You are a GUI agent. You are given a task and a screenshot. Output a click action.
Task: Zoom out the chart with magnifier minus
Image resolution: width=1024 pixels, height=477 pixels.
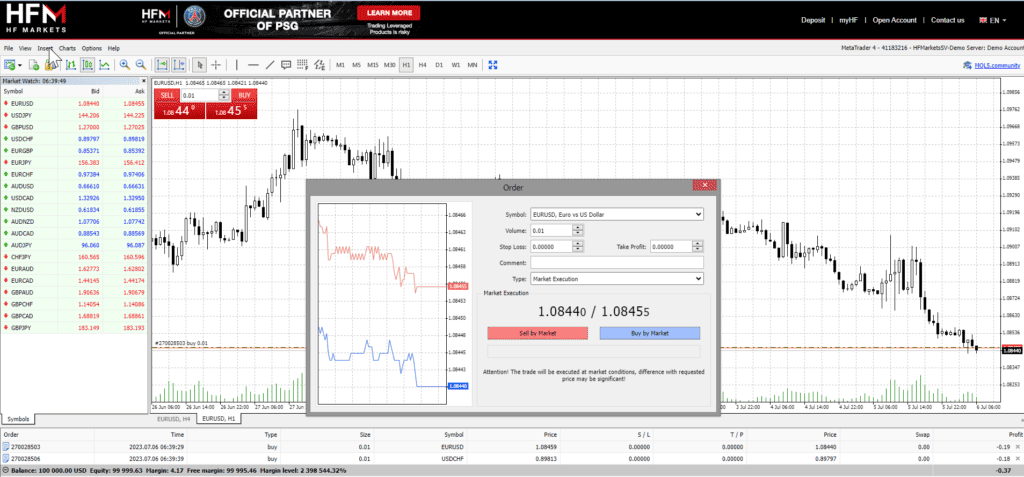[140, 65]
